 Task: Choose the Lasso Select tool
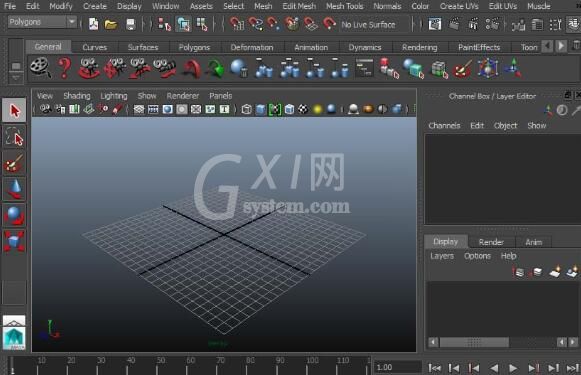(x=14, y=136)
